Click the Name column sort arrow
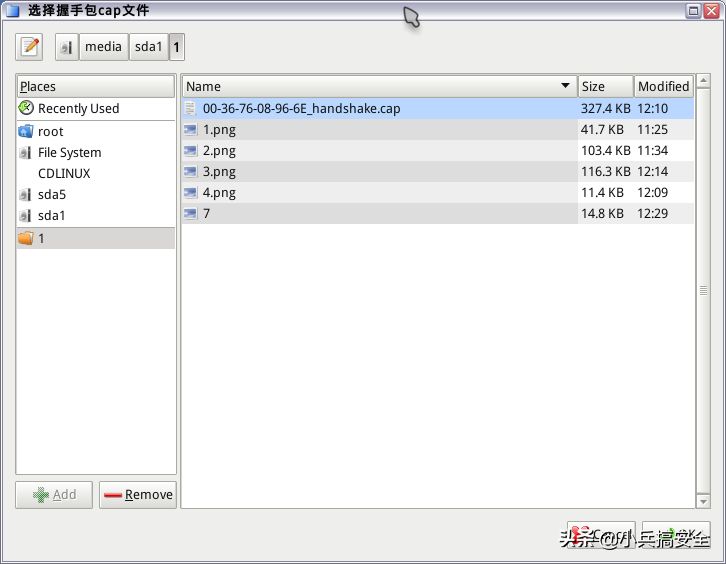 pyautogui.click(x=565, y=85)
